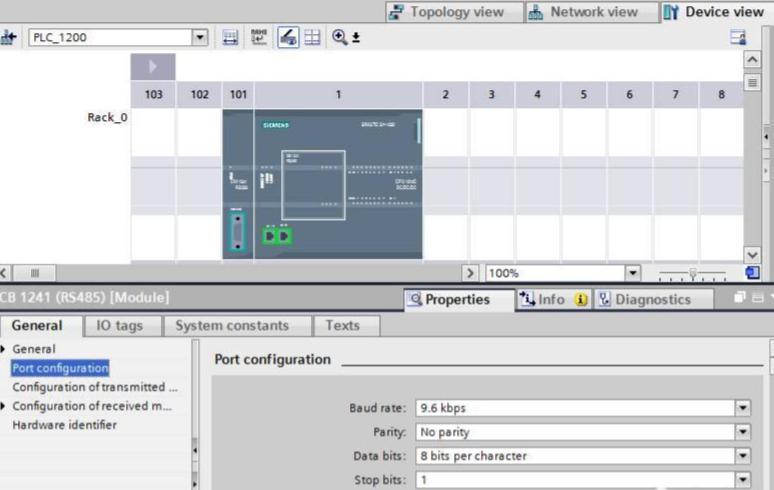
Task: Click the zoom slider handle
Action: click(693, 273)
